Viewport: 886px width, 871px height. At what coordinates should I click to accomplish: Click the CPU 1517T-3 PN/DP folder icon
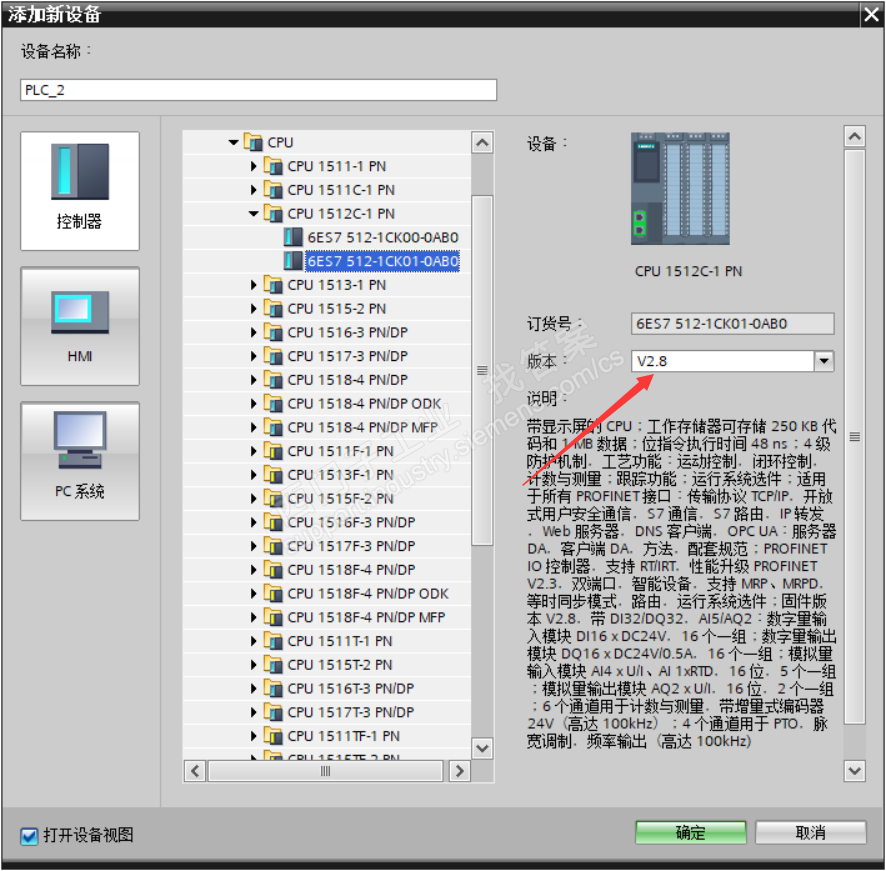[x=273, y=712]
